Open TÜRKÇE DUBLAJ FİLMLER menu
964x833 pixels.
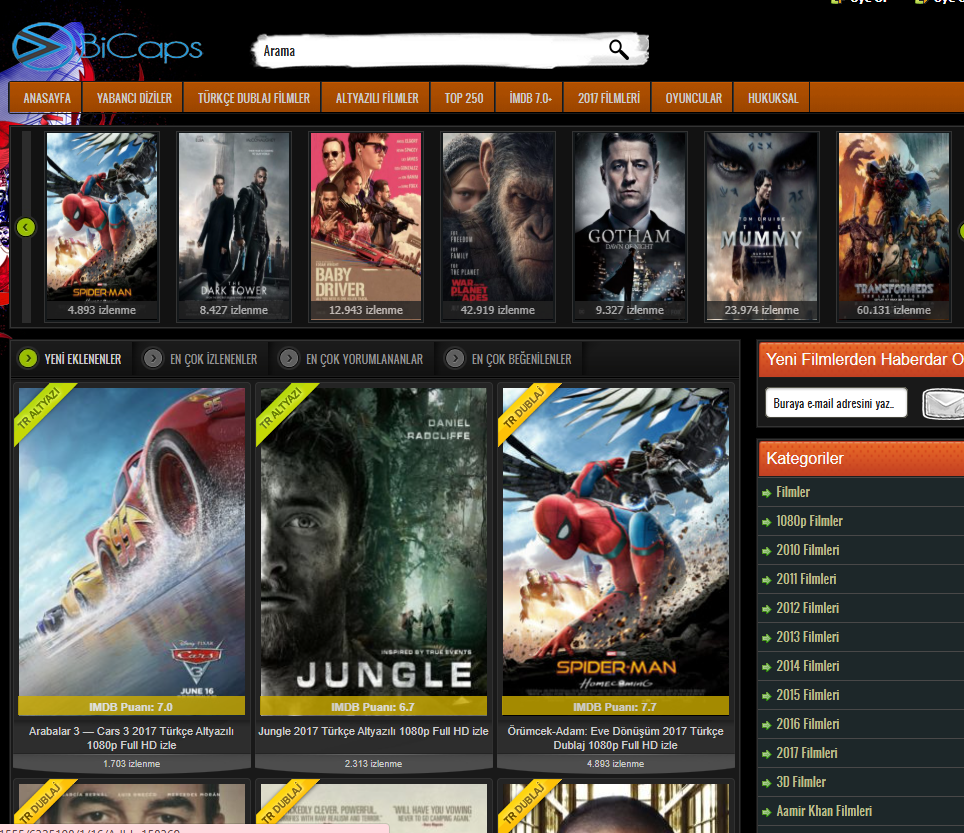(253, 98)
